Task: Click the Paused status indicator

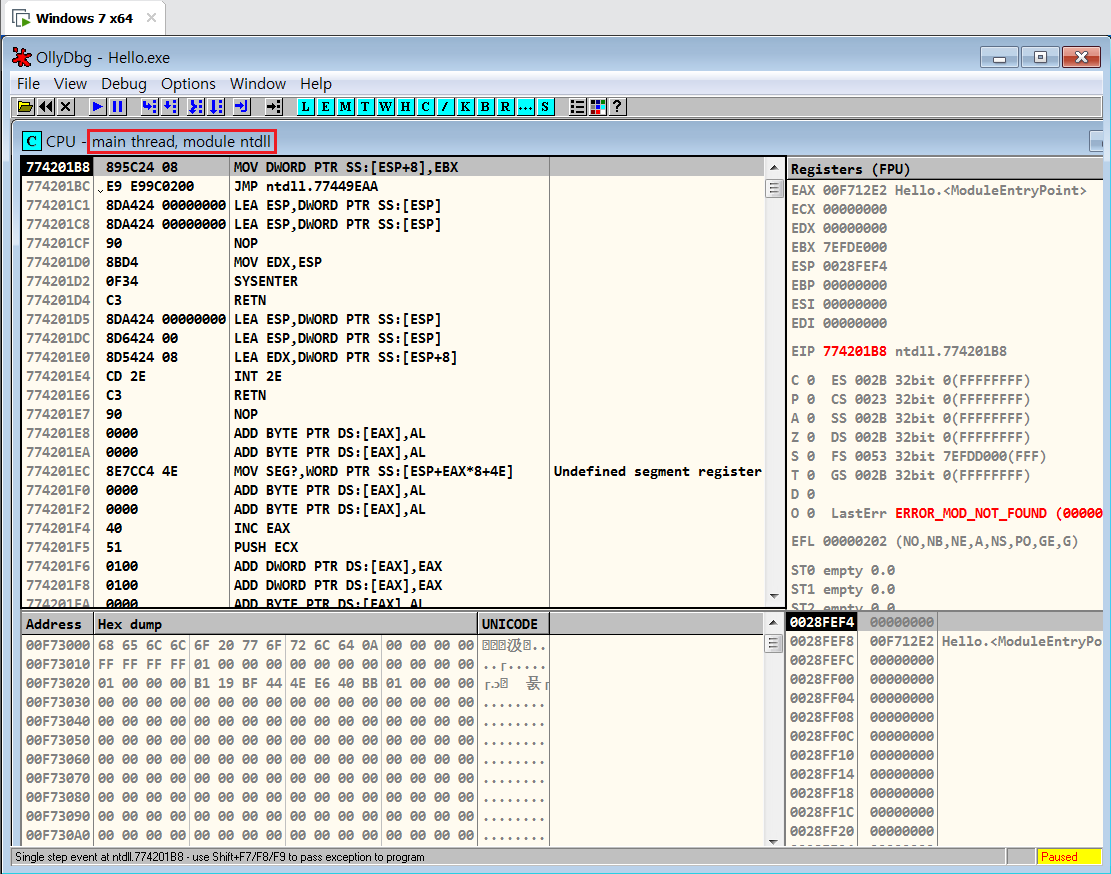Action: (1068, 856)
